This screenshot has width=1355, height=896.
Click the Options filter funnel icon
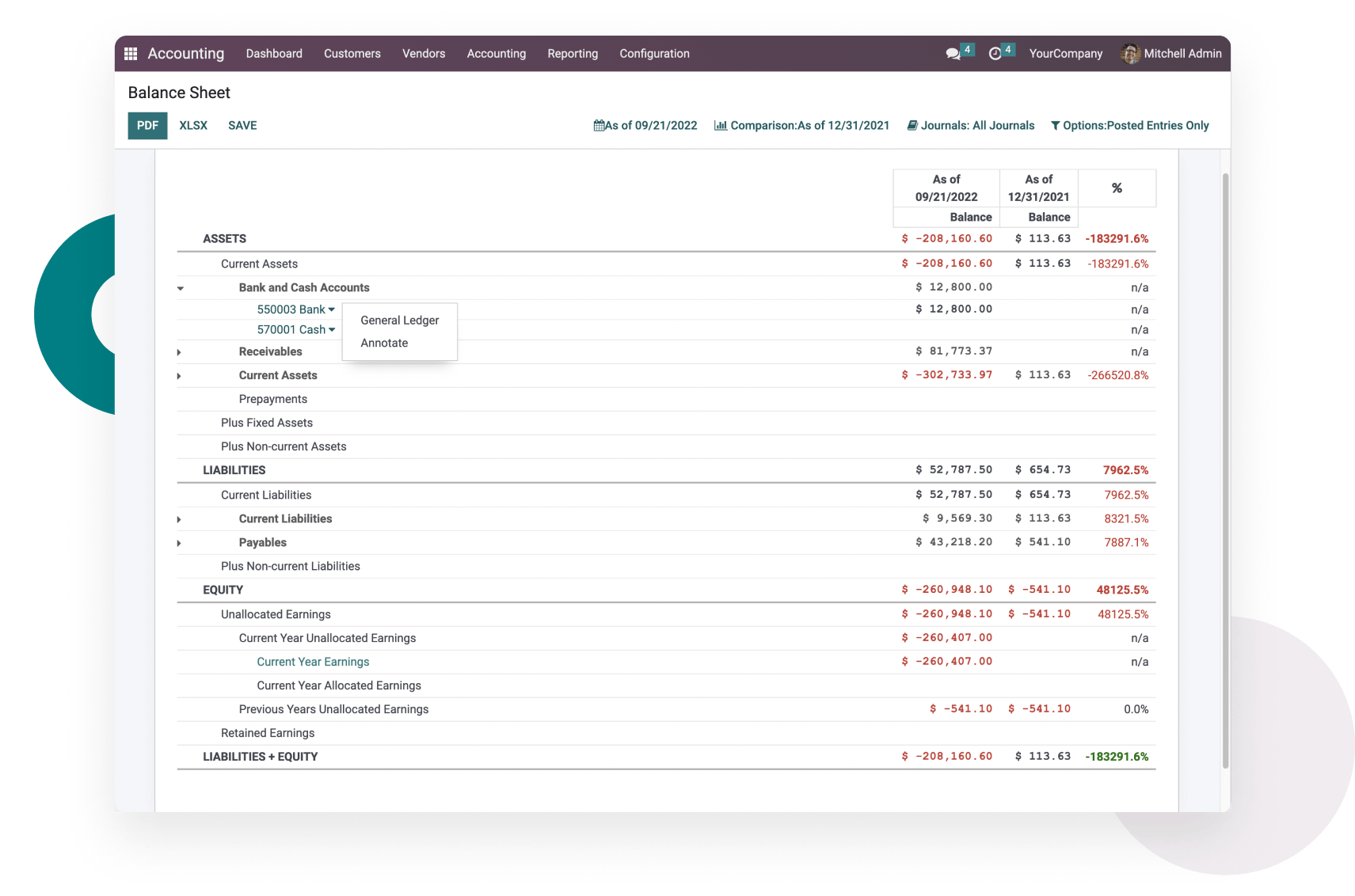pyautogui.click(x=1055, y=125)
